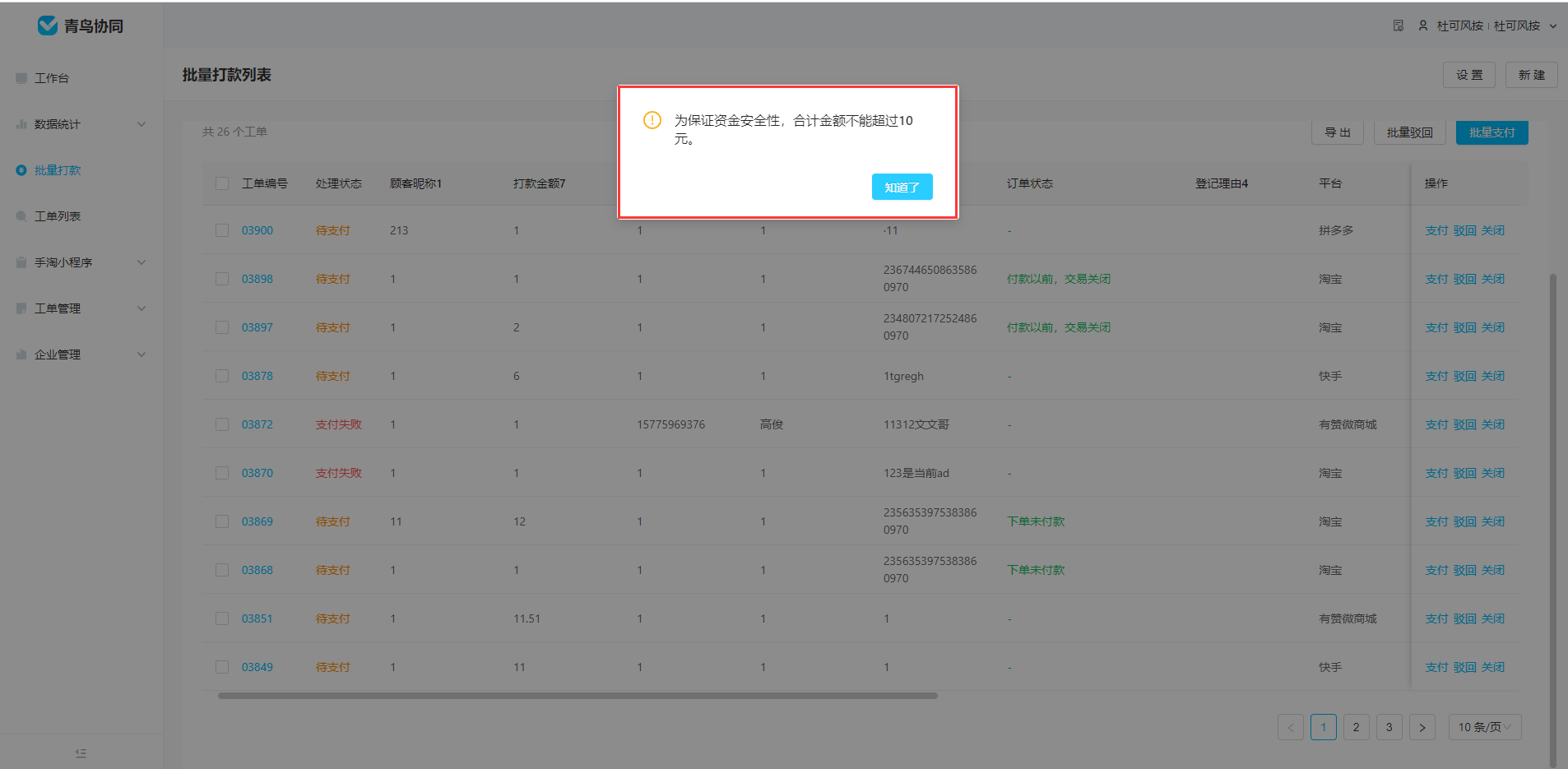The height and width of the screenshot is (769, 1568).
Task: Click 拼多多 platform cell
Action: (1336, 230)
